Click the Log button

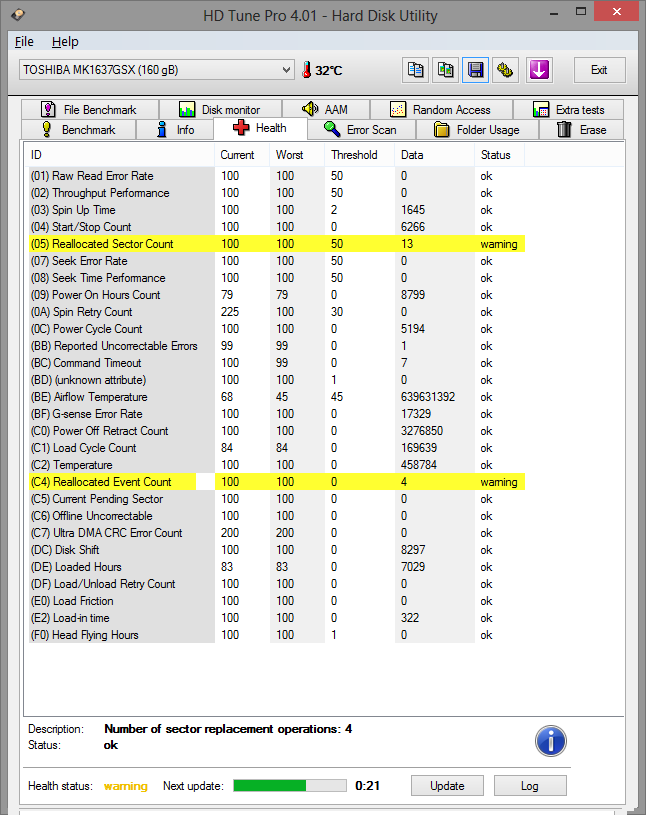pyautogui.click(x=530, y=785)
